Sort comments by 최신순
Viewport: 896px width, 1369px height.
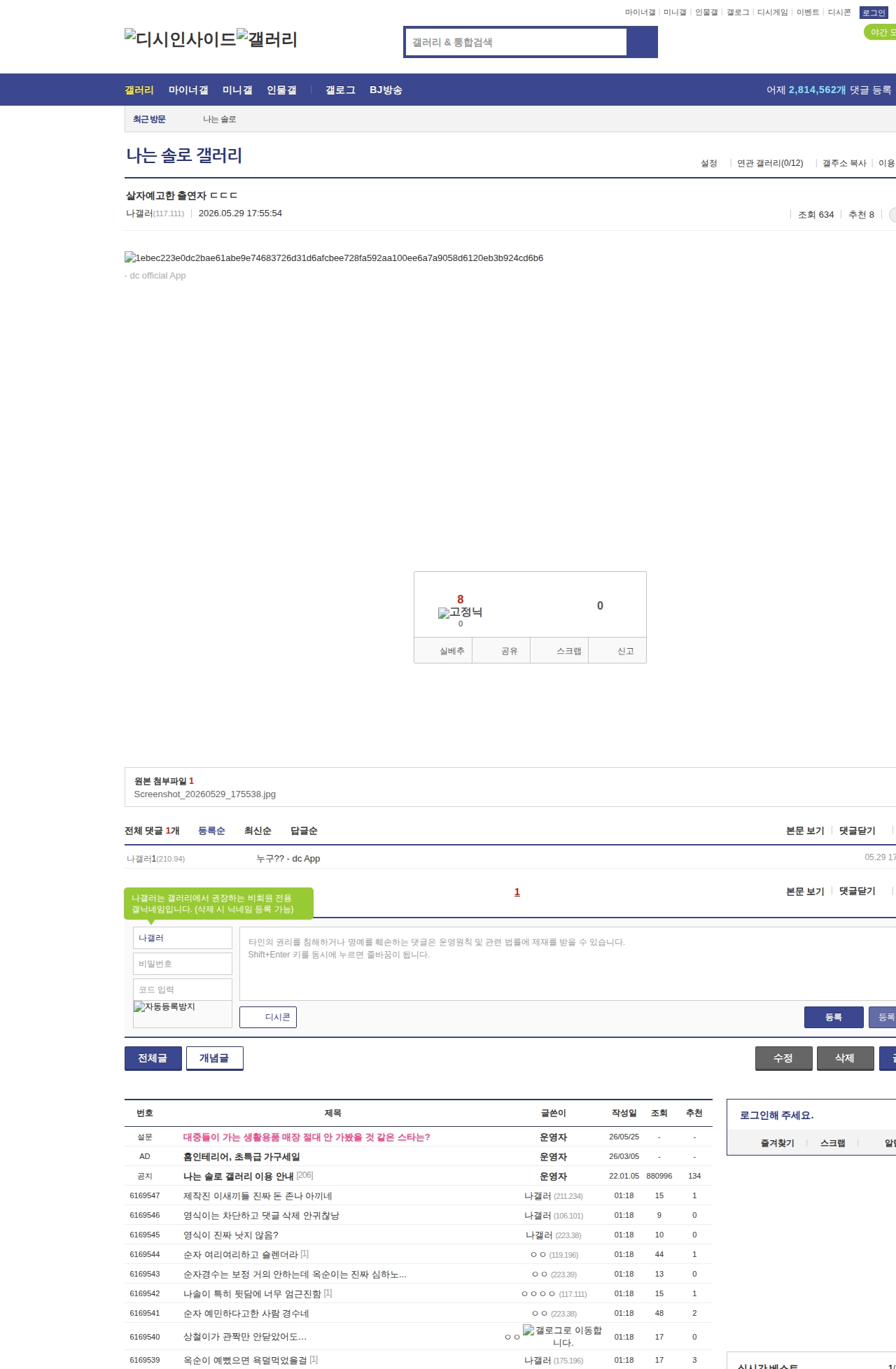click(x=258, y=831)
